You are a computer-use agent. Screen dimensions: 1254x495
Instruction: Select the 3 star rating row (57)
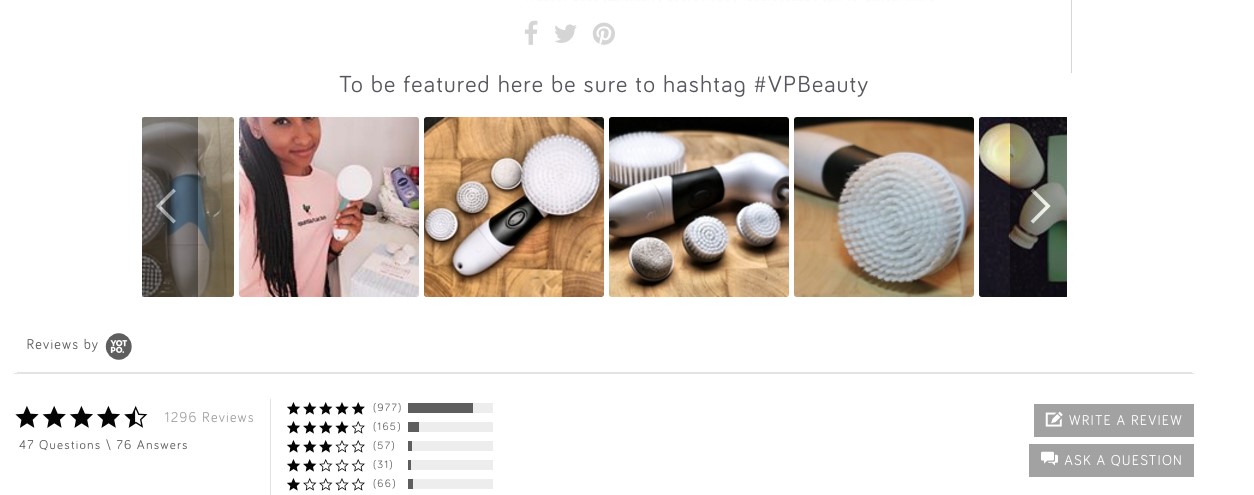point(390,446)
